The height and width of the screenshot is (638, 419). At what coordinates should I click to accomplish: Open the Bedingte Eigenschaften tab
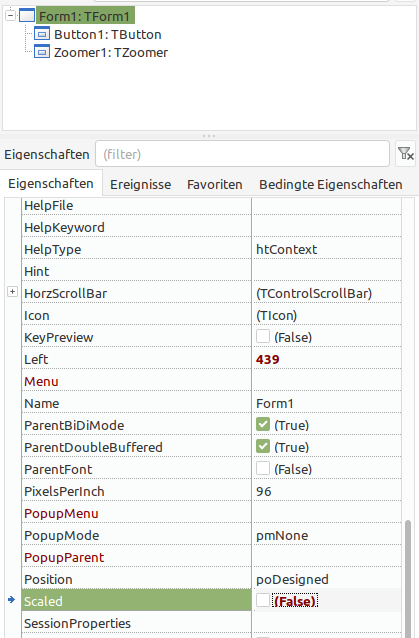click(331, 185)
